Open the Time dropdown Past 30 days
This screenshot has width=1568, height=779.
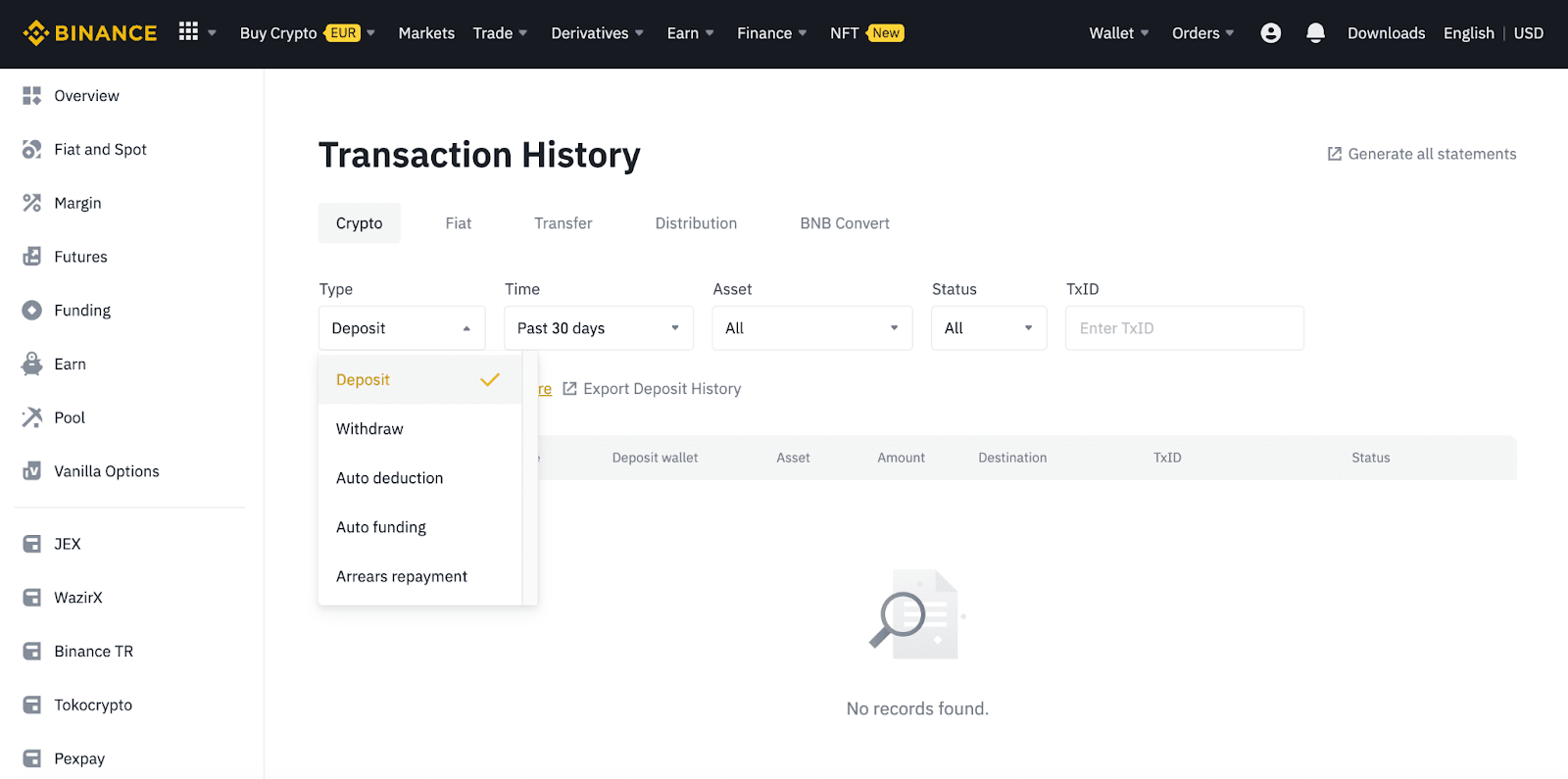[x=599, y=328]
